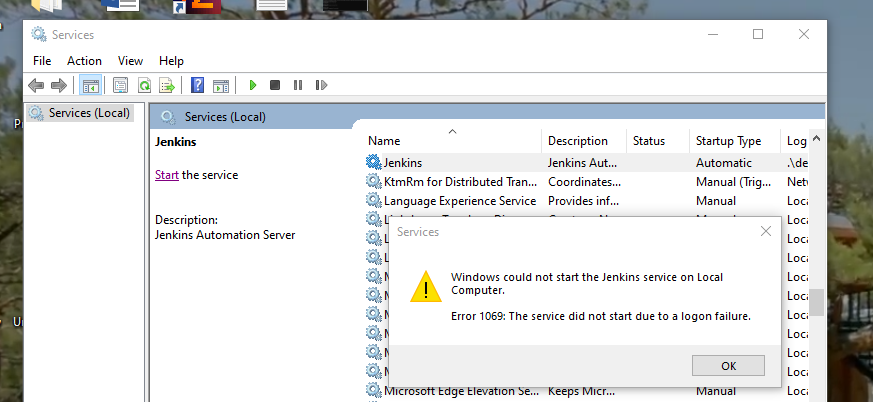Click the Start the service link
The height and width of the screenshot is (402, 873).
click(x=166, y=175)
